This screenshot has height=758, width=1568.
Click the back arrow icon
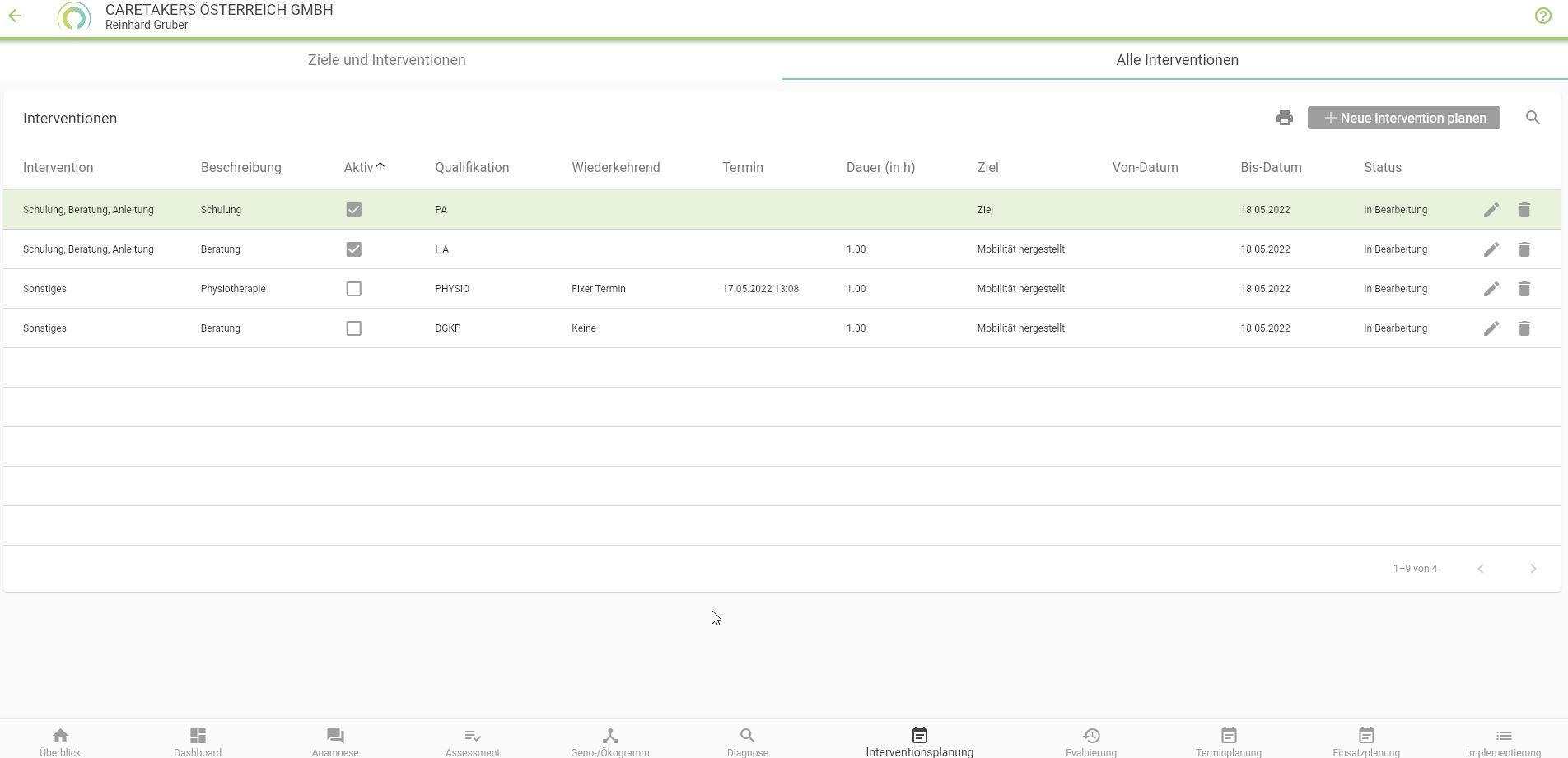16,16
